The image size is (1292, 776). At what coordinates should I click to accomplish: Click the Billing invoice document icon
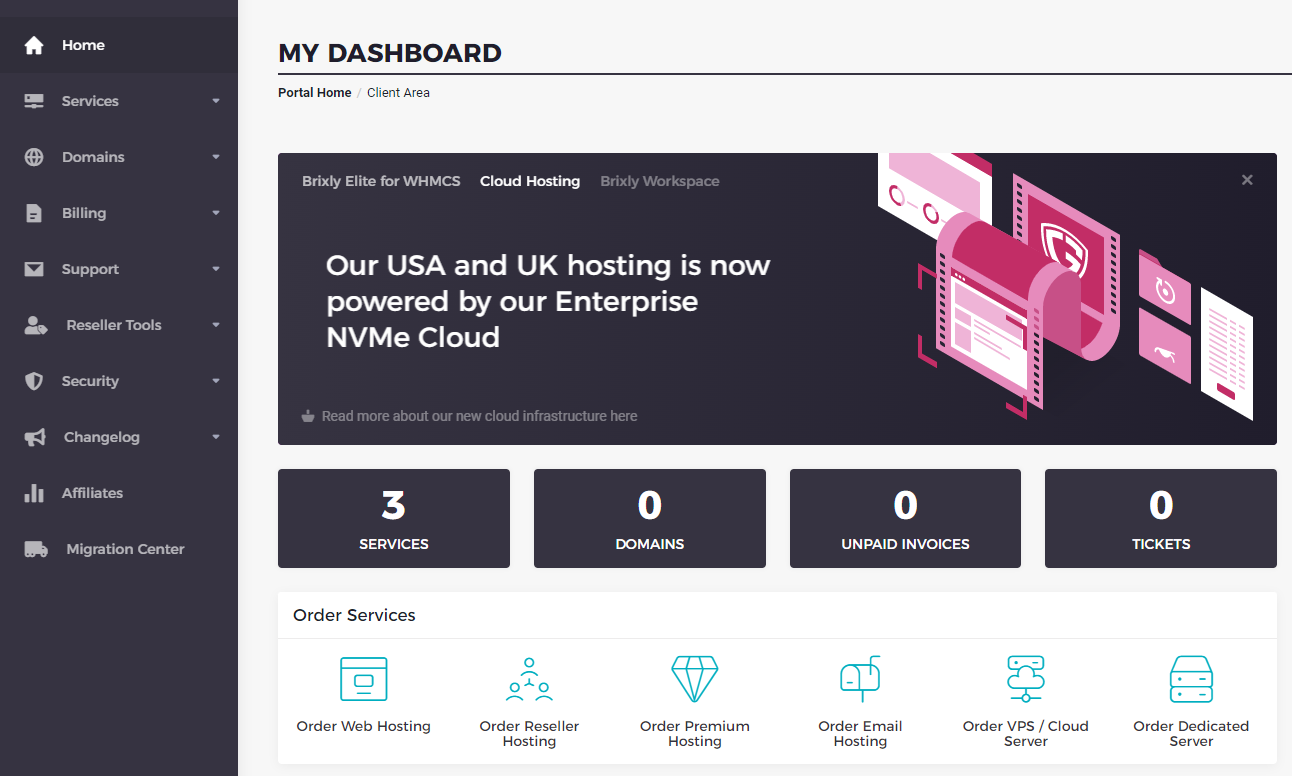click(x=34, y=213)
